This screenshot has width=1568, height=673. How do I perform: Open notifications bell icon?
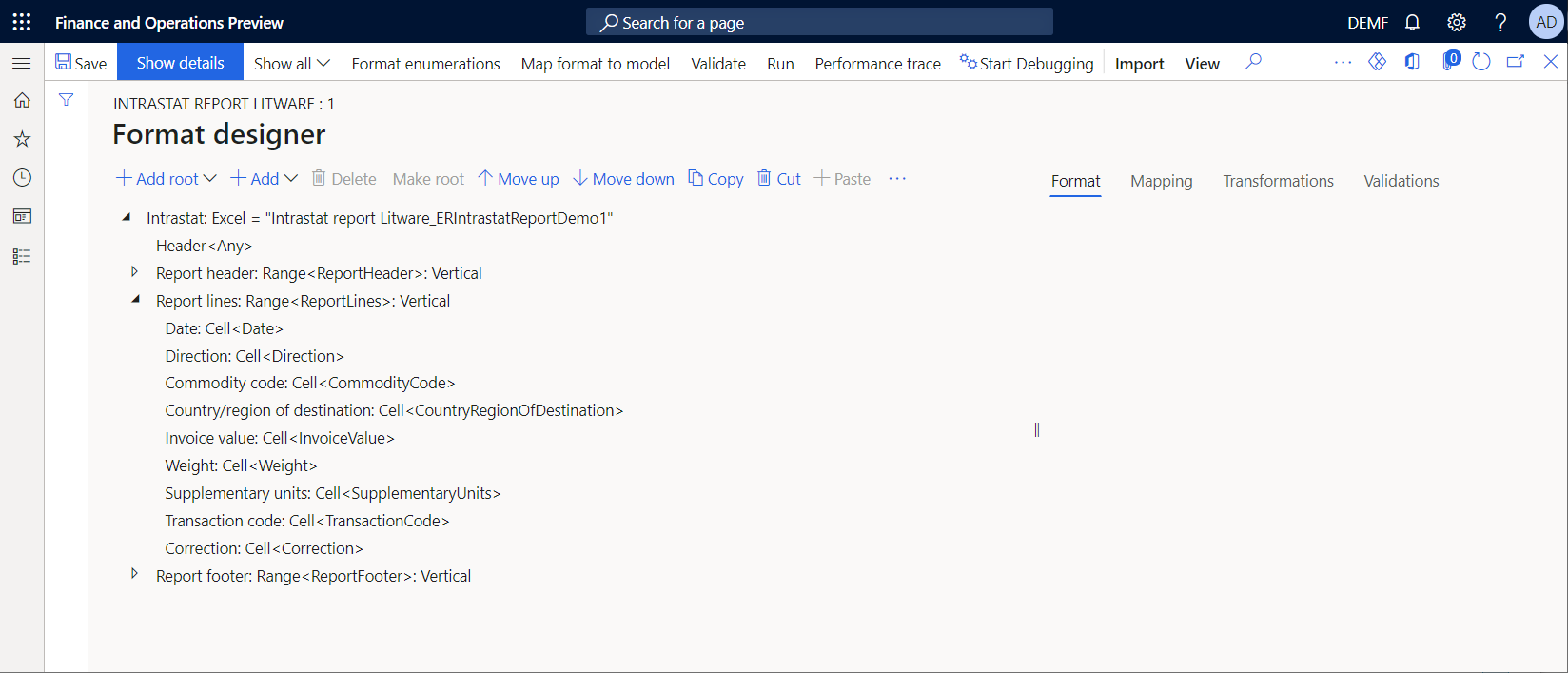click(x=1413, y=22)
